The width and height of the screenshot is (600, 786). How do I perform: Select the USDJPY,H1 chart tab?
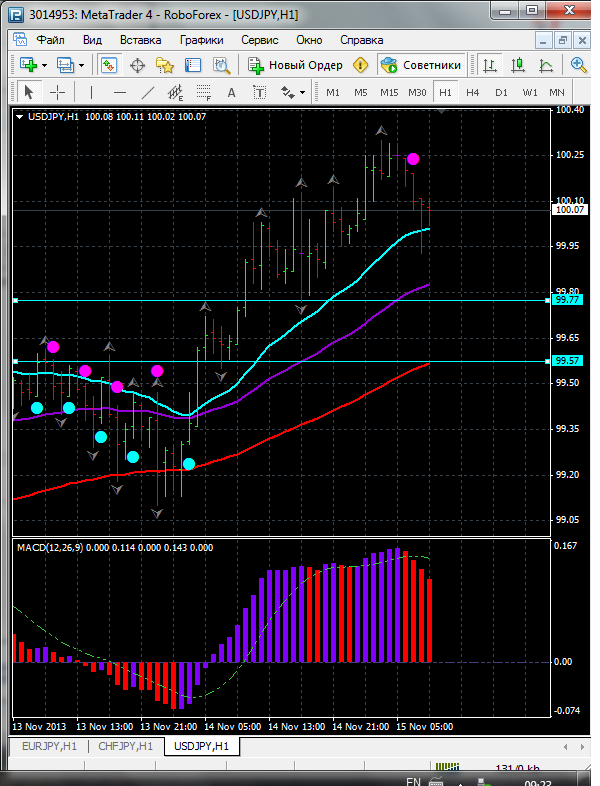202,746
